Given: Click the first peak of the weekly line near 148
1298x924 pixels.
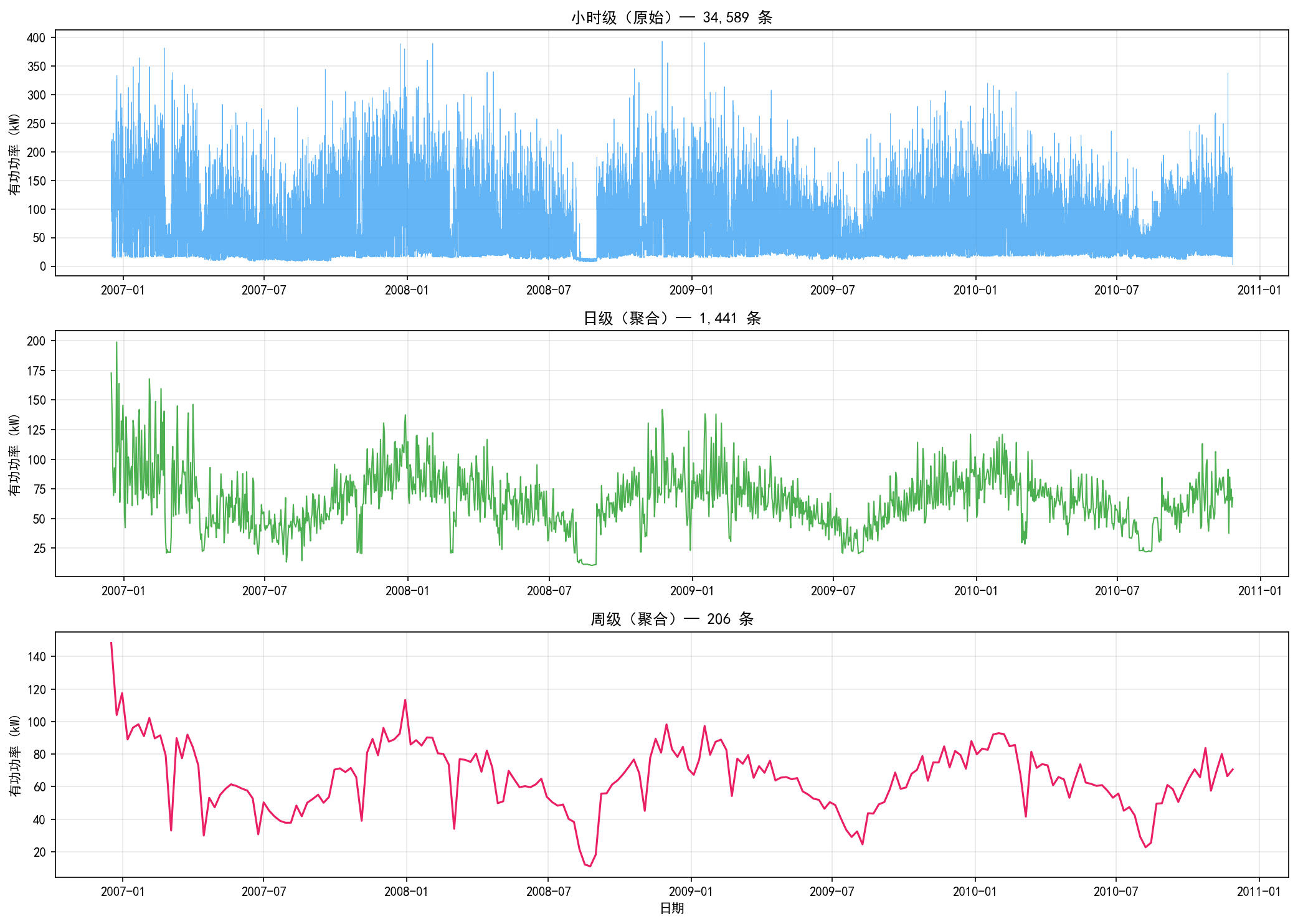Looking at the screenshot, I should tap(111, 643).
